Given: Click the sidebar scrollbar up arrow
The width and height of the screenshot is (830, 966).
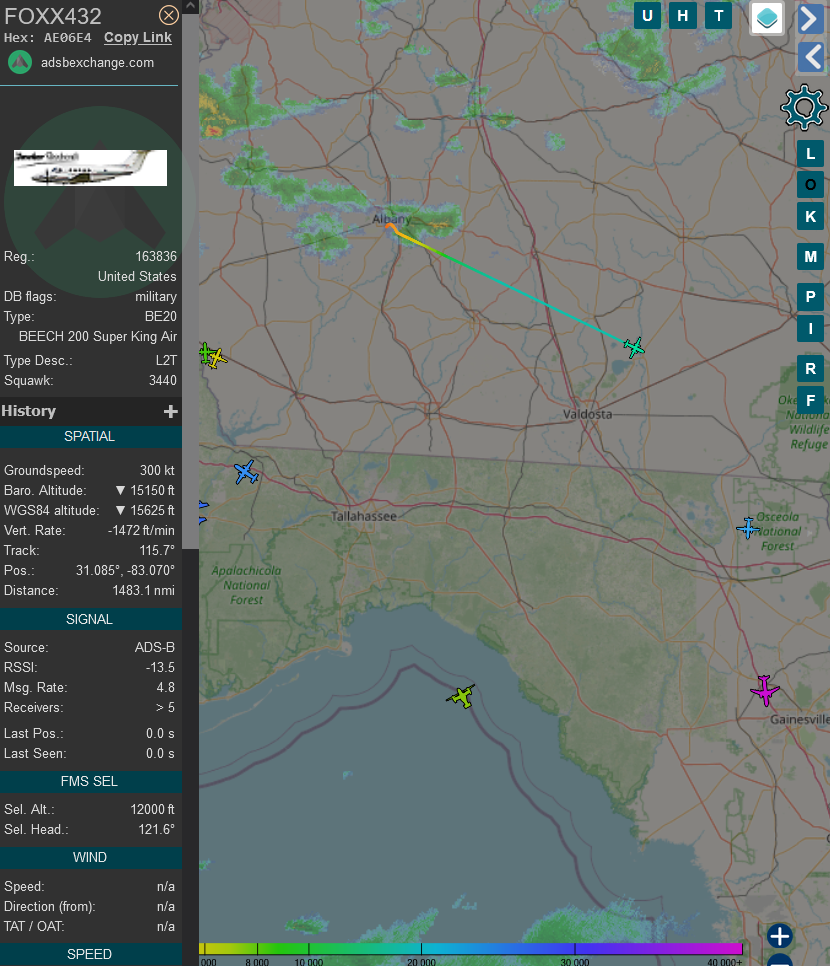Looking at the screenshot, I should [190, 6].
